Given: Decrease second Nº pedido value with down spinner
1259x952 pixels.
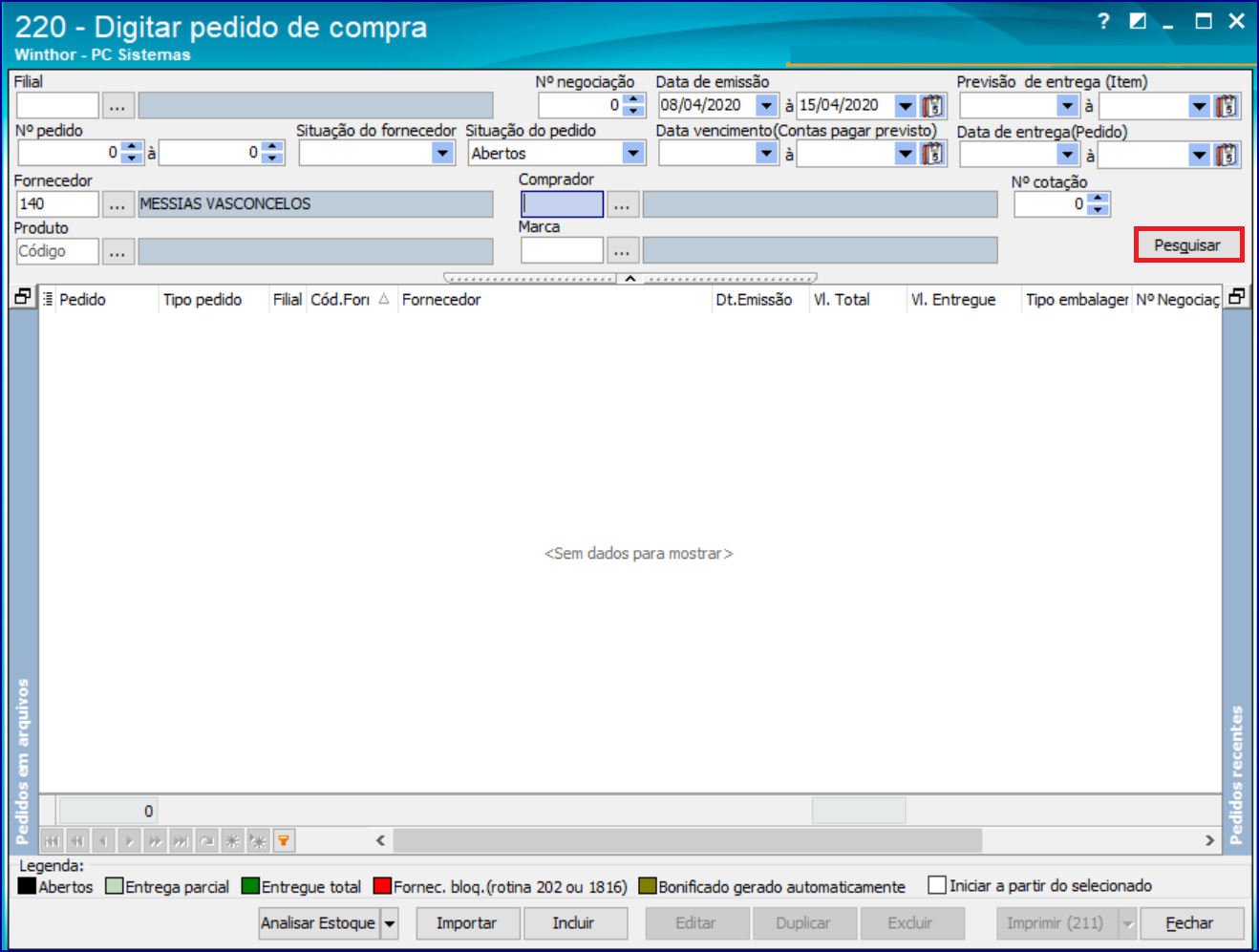Looking at the screenshot, I should click(273, 159).
